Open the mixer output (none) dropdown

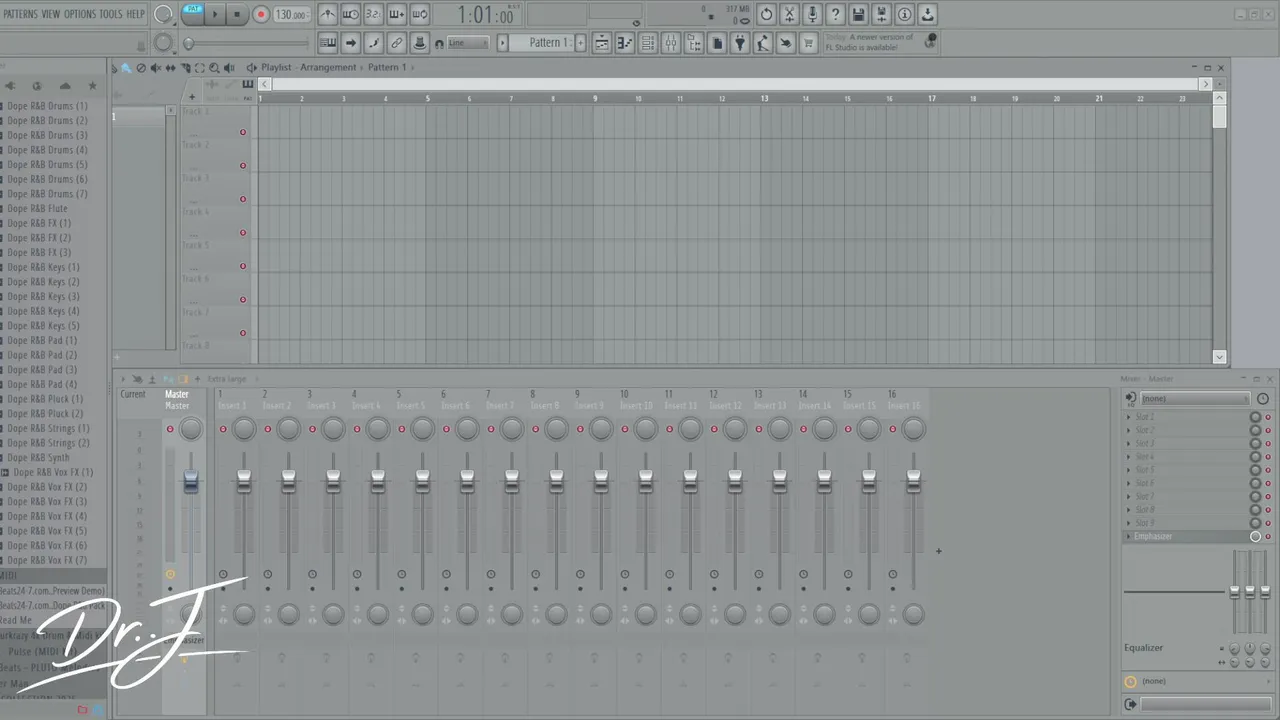pyautogui.click(x=1198, y=681)
